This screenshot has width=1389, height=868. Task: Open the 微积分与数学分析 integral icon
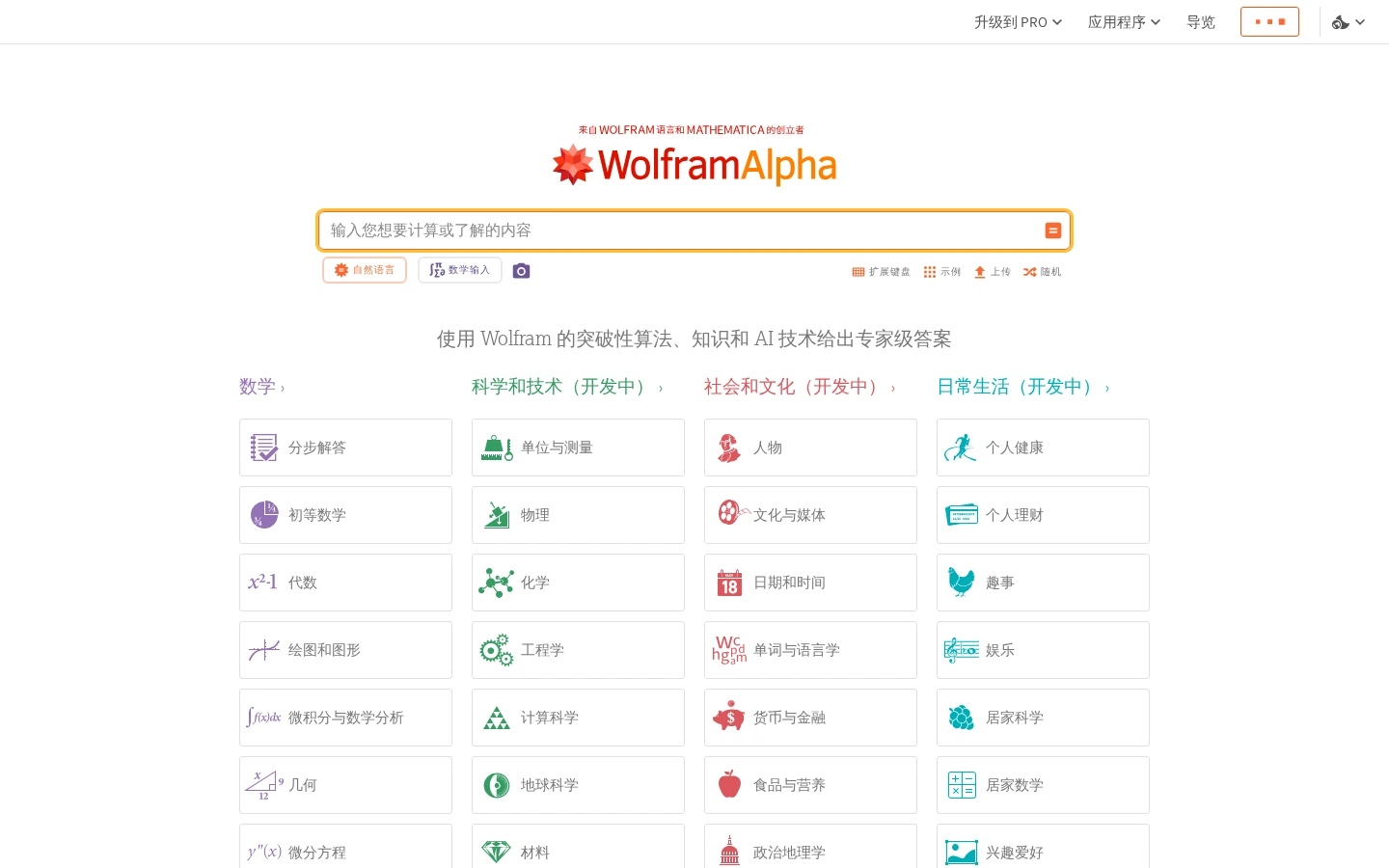pos(264,717)
